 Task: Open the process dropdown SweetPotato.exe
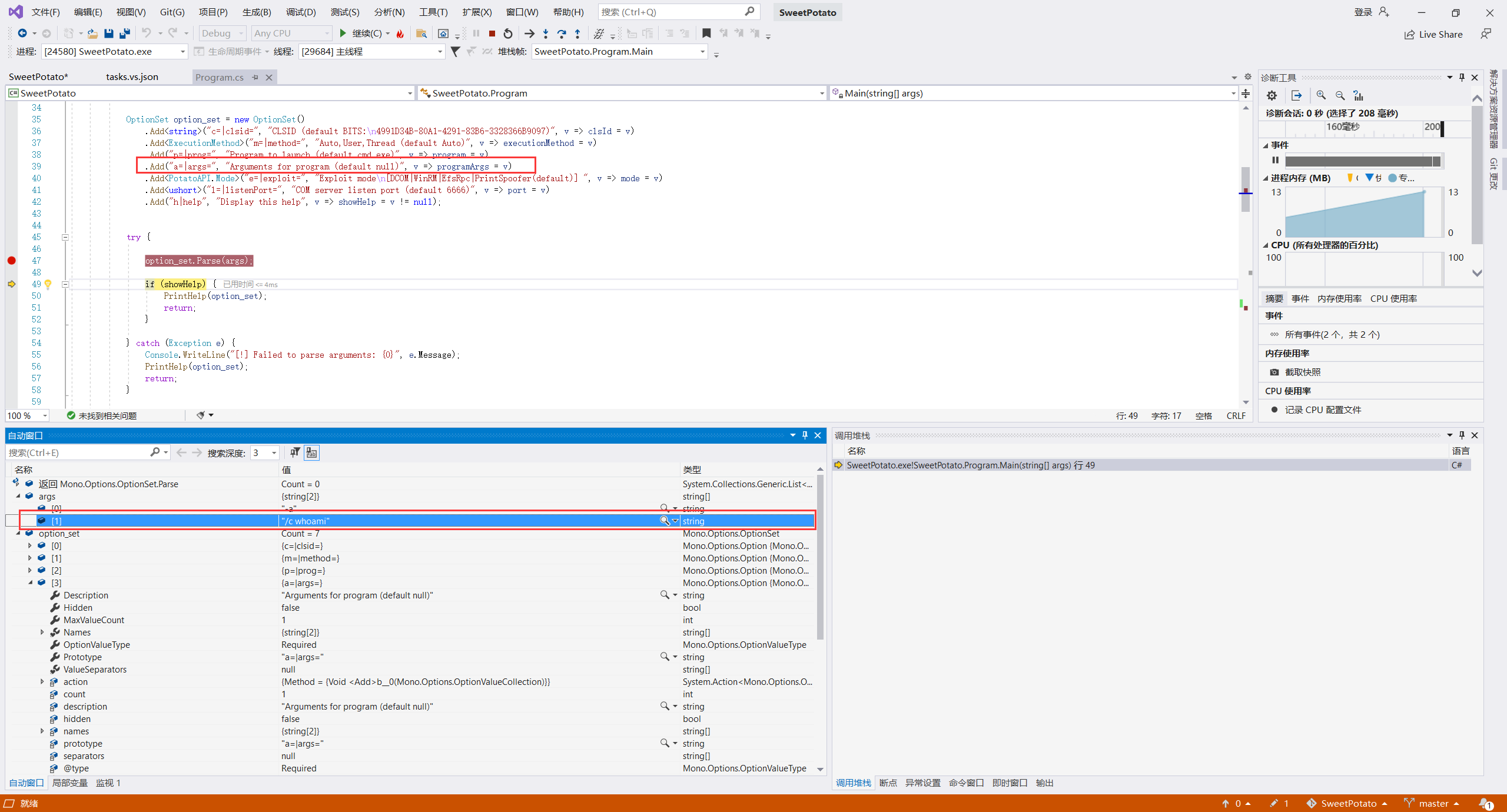click(x=182, y=52)
